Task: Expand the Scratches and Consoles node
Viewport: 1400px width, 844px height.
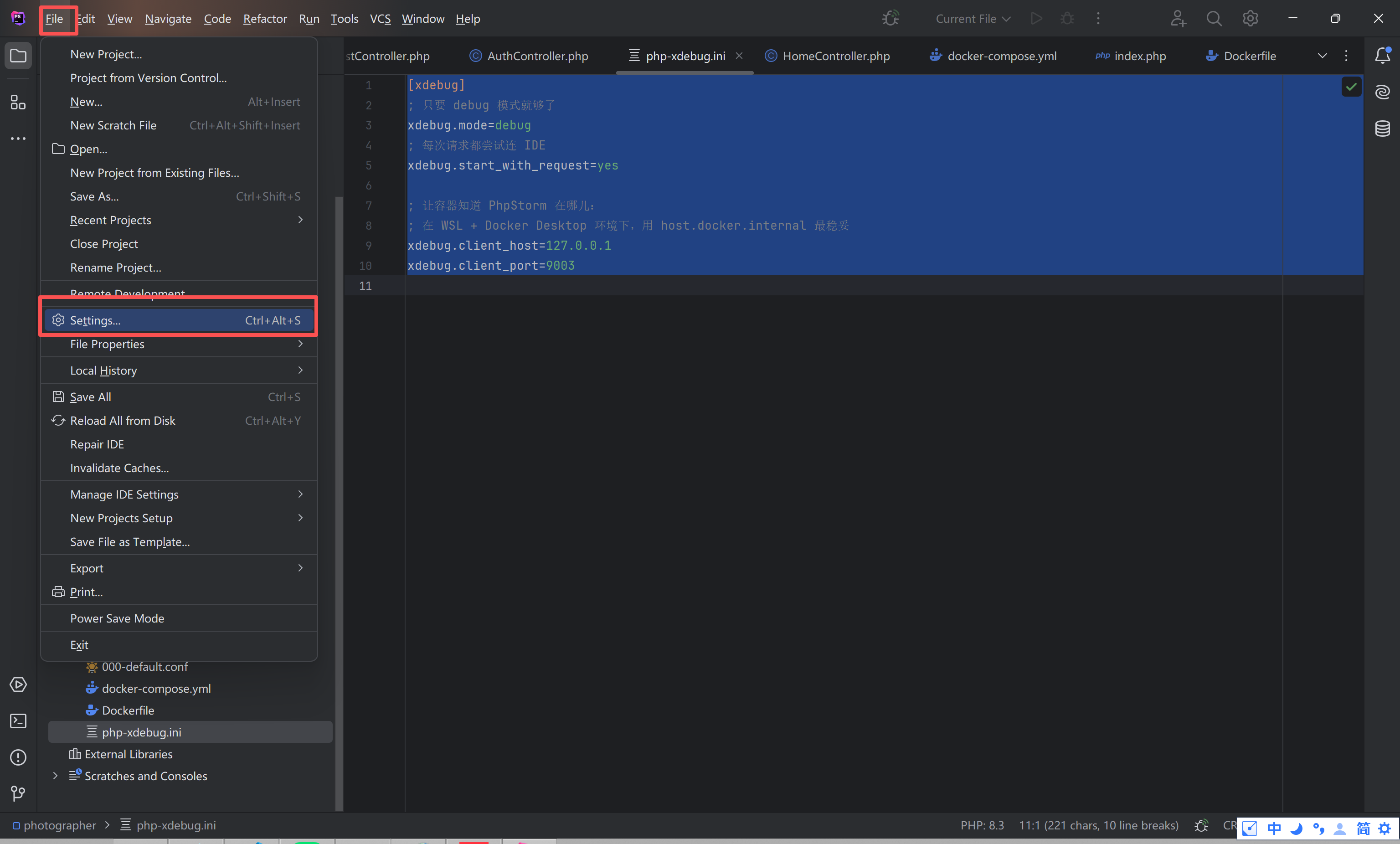Action: [55, 776]
